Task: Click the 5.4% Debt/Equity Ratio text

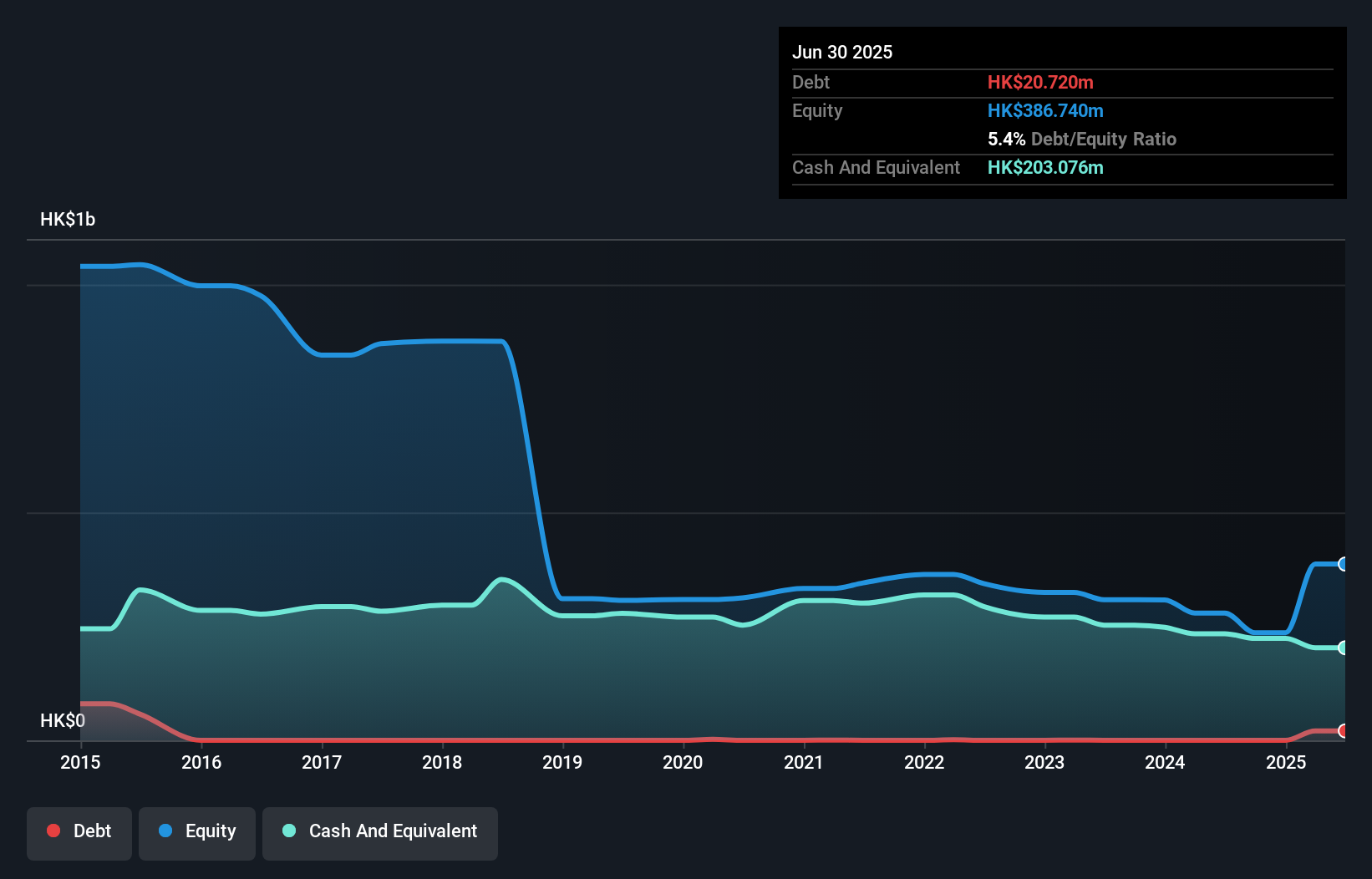Action: (1082, 139)
